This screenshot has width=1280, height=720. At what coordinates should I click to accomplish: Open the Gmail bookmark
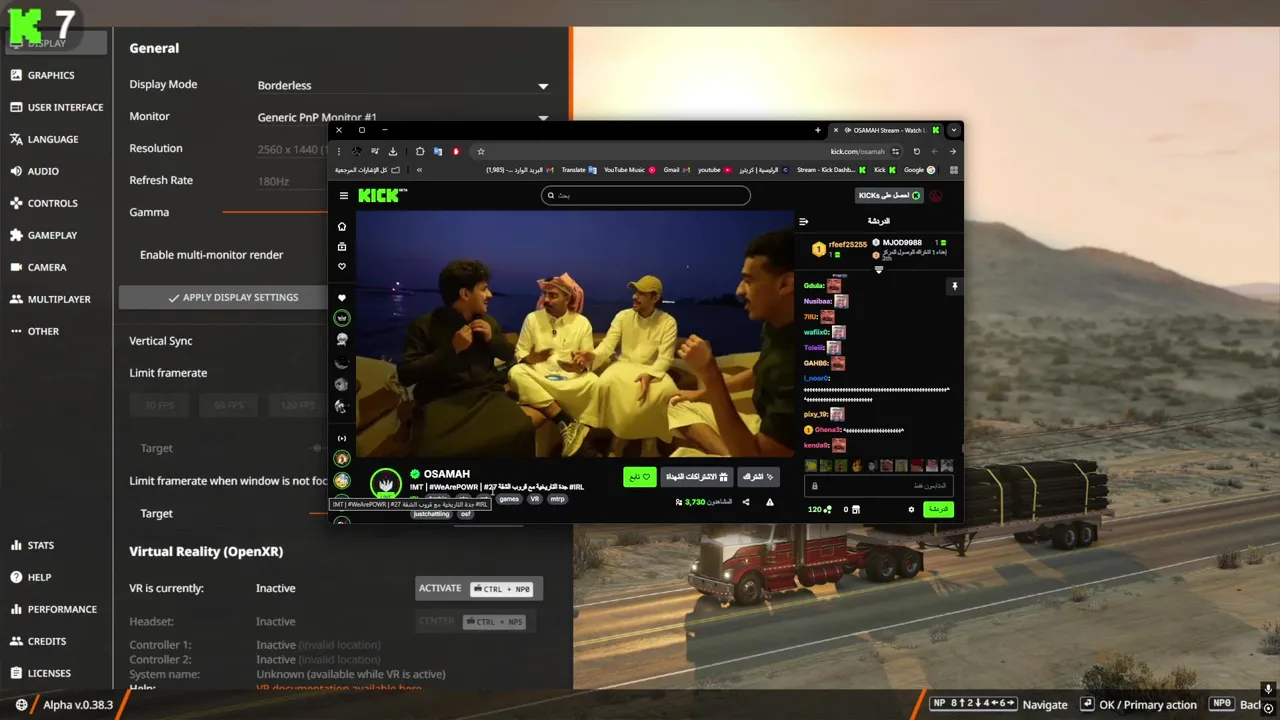pyautogui.click(x=677, y=170)
